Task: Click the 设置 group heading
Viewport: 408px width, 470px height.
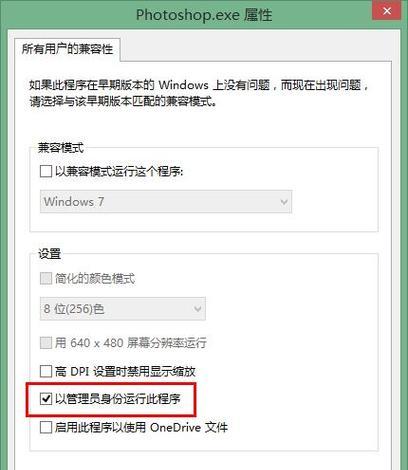Action: click(49, 254)
